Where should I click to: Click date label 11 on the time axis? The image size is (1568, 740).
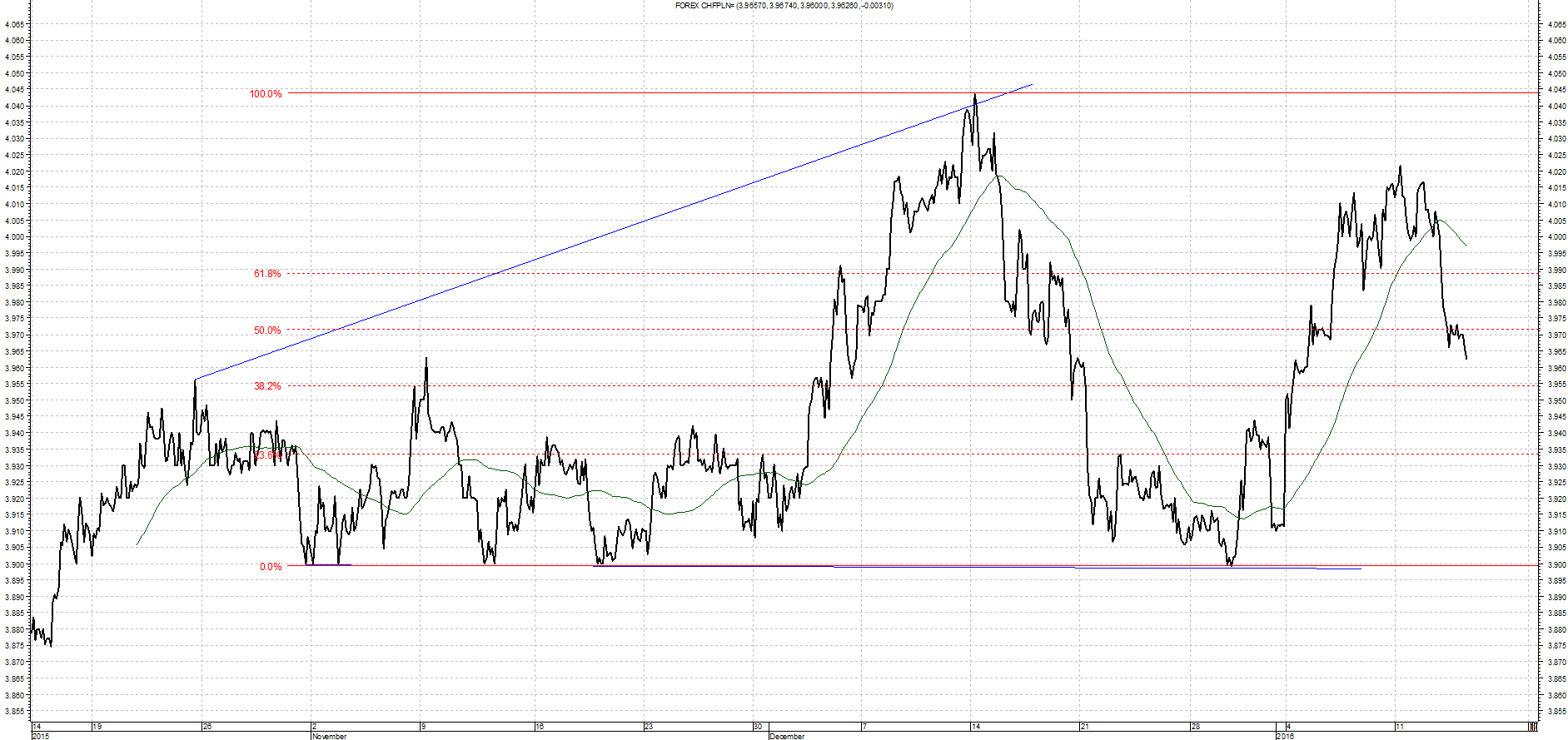pyautogui.click(x=1400, y=727)
